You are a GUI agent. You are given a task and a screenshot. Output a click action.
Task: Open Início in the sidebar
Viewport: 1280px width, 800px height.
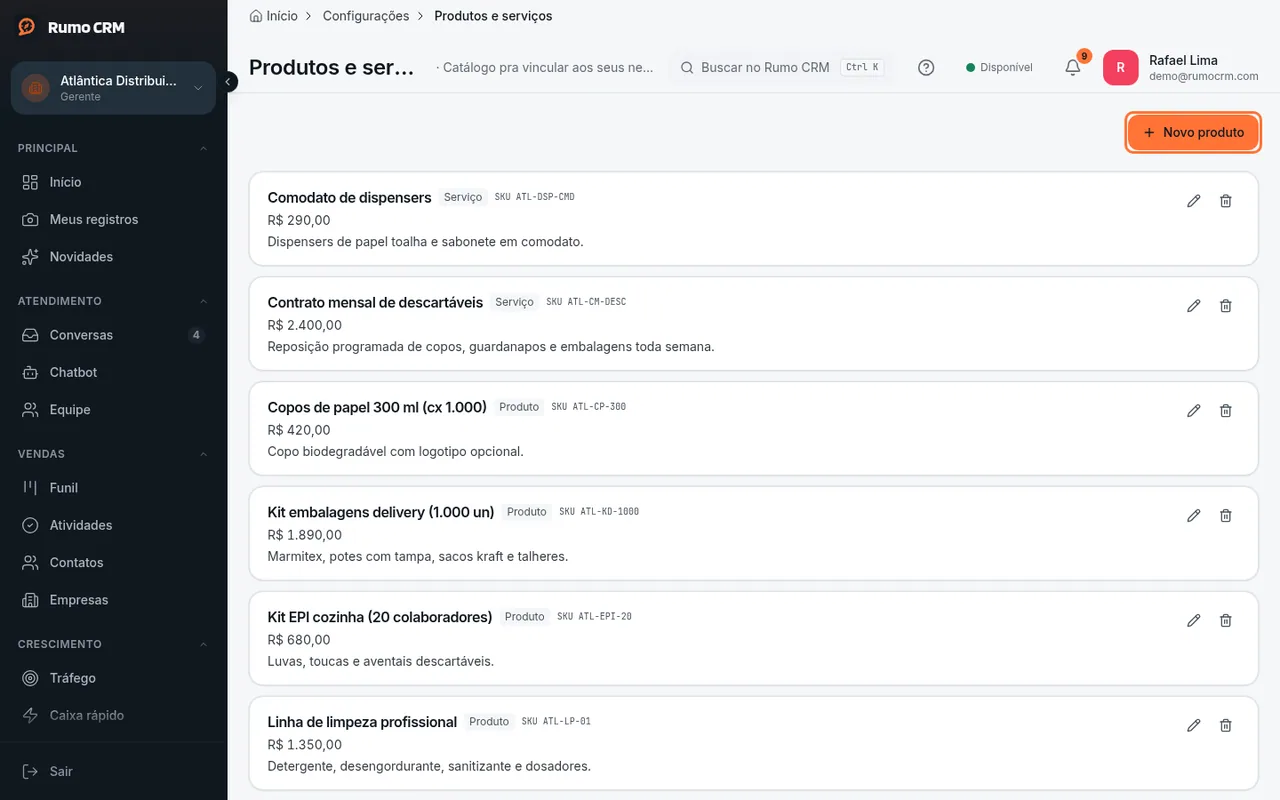(x=113, y=182)
